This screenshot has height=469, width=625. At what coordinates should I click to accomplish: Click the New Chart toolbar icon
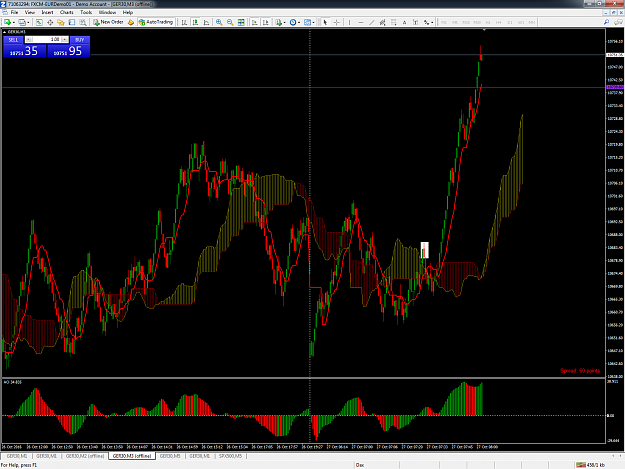click(7, 22)
